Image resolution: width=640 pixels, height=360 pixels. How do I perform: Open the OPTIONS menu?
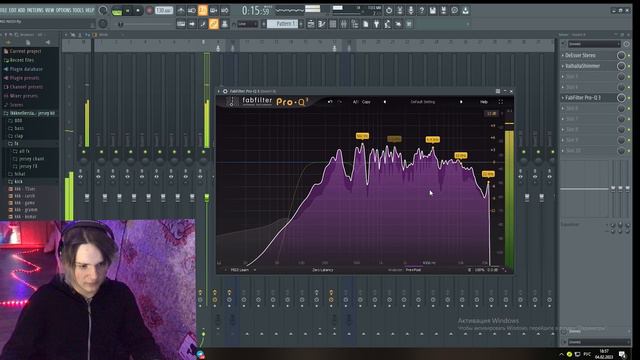point(63,10)
